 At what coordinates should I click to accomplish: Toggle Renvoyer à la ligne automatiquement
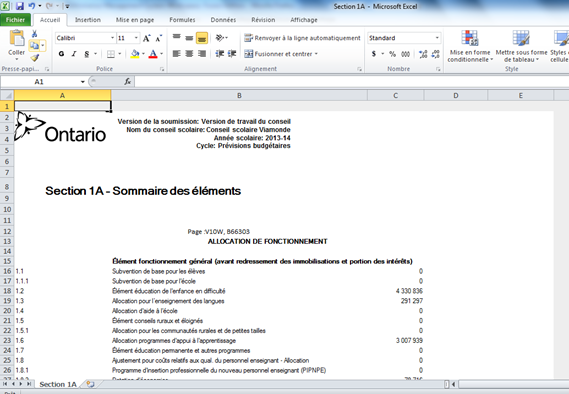coord(302,38)
